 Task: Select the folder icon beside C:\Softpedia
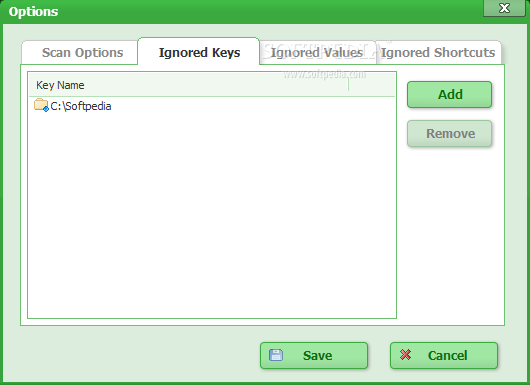click(x=41, y=105)
